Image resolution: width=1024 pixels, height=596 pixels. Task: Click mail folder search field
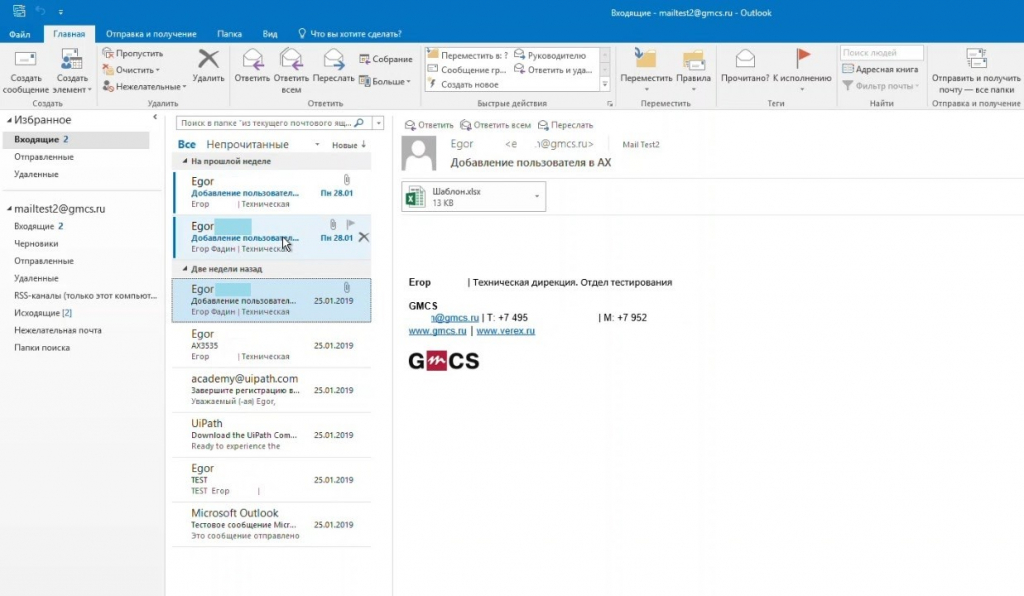(x=272, y=123)
